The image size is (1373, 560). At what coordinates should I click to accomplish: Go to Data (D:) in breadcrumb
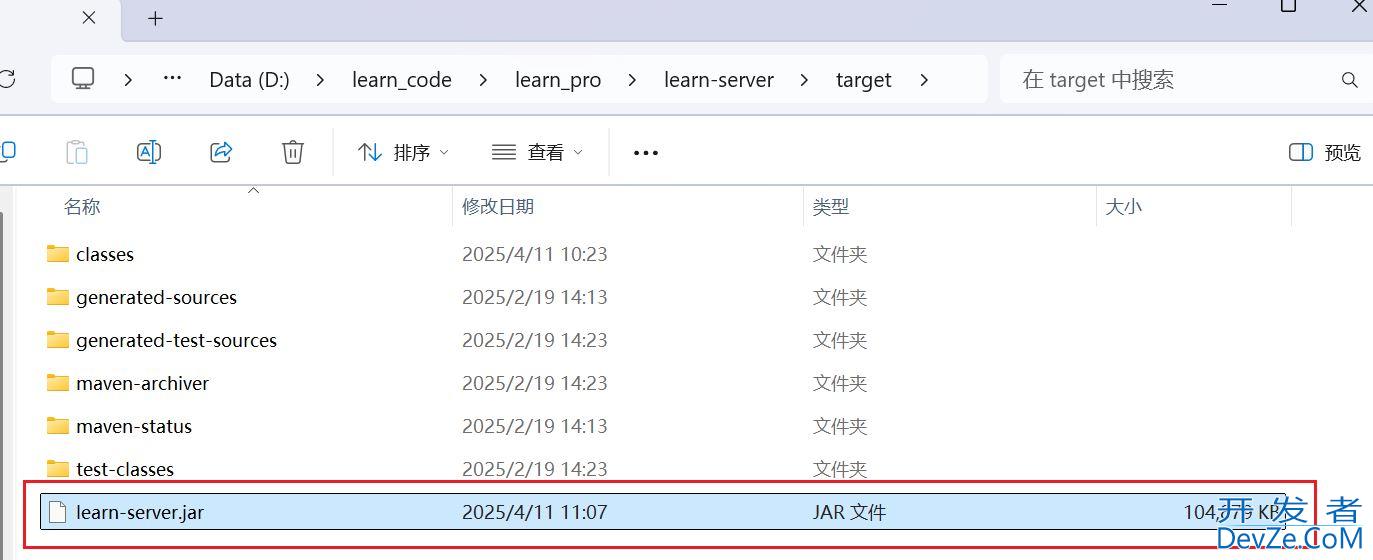point(249,80)
